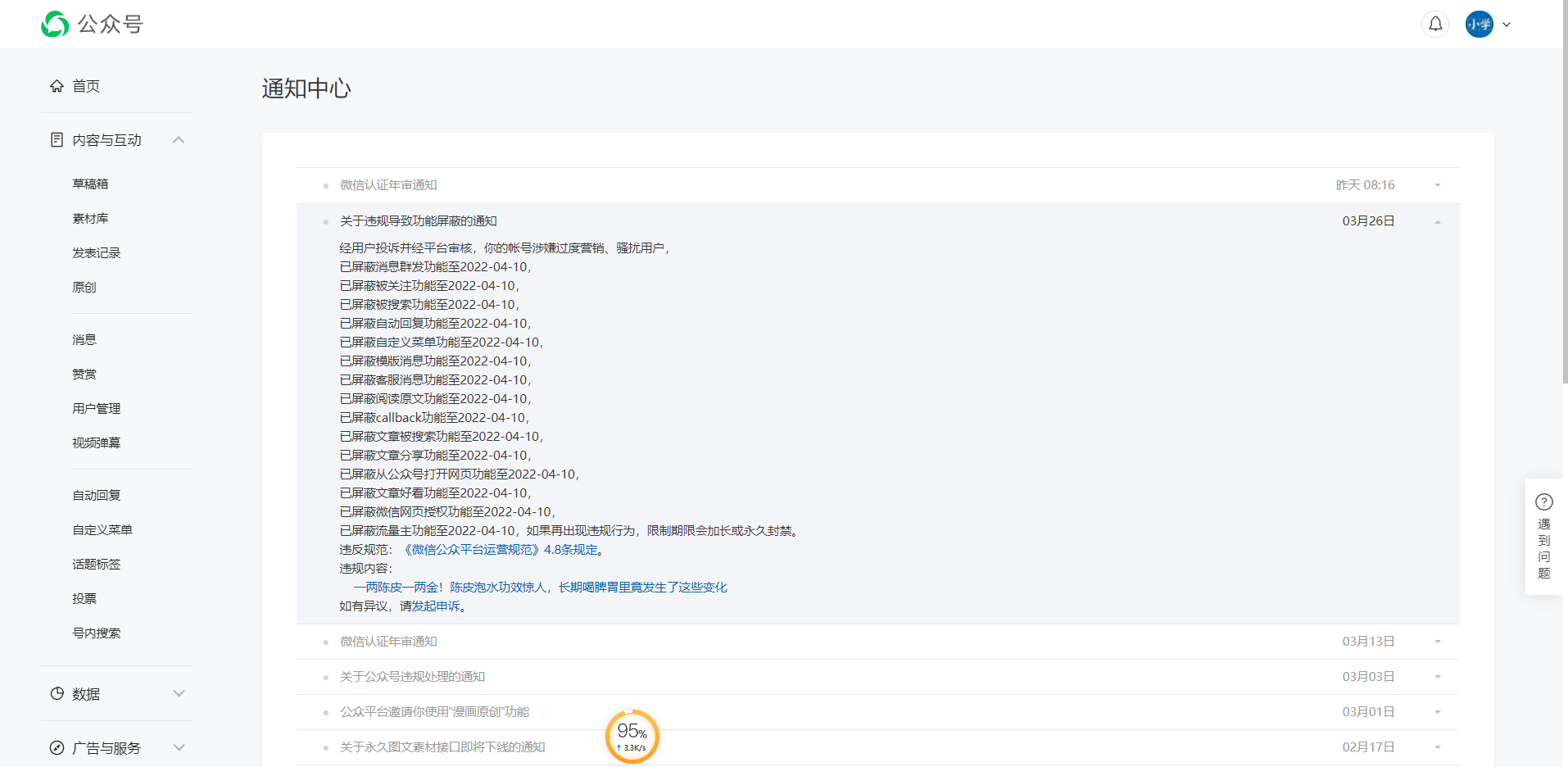Click the 广告与服务 compass icon
The width and height of the screenshot is (1568, 767).
tap(57, 748)
